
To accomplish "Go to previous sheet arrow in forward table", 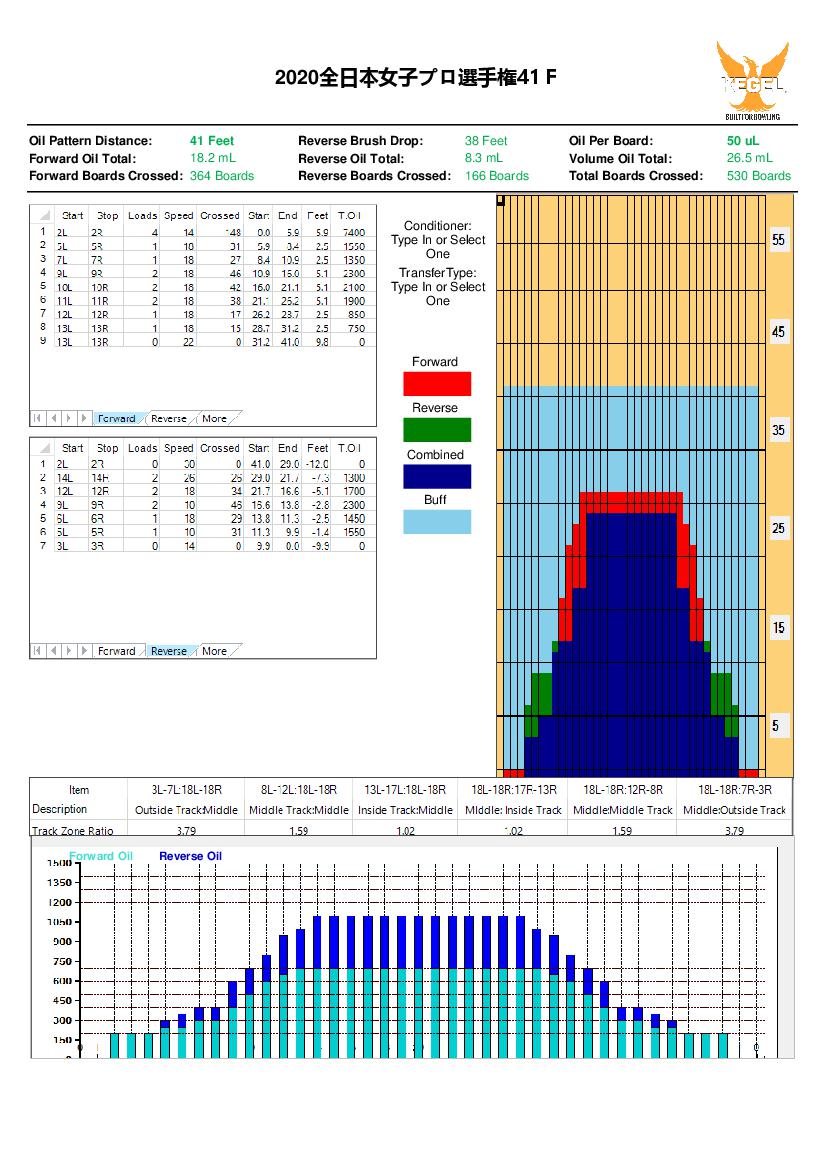I will (x=53, y=418).
